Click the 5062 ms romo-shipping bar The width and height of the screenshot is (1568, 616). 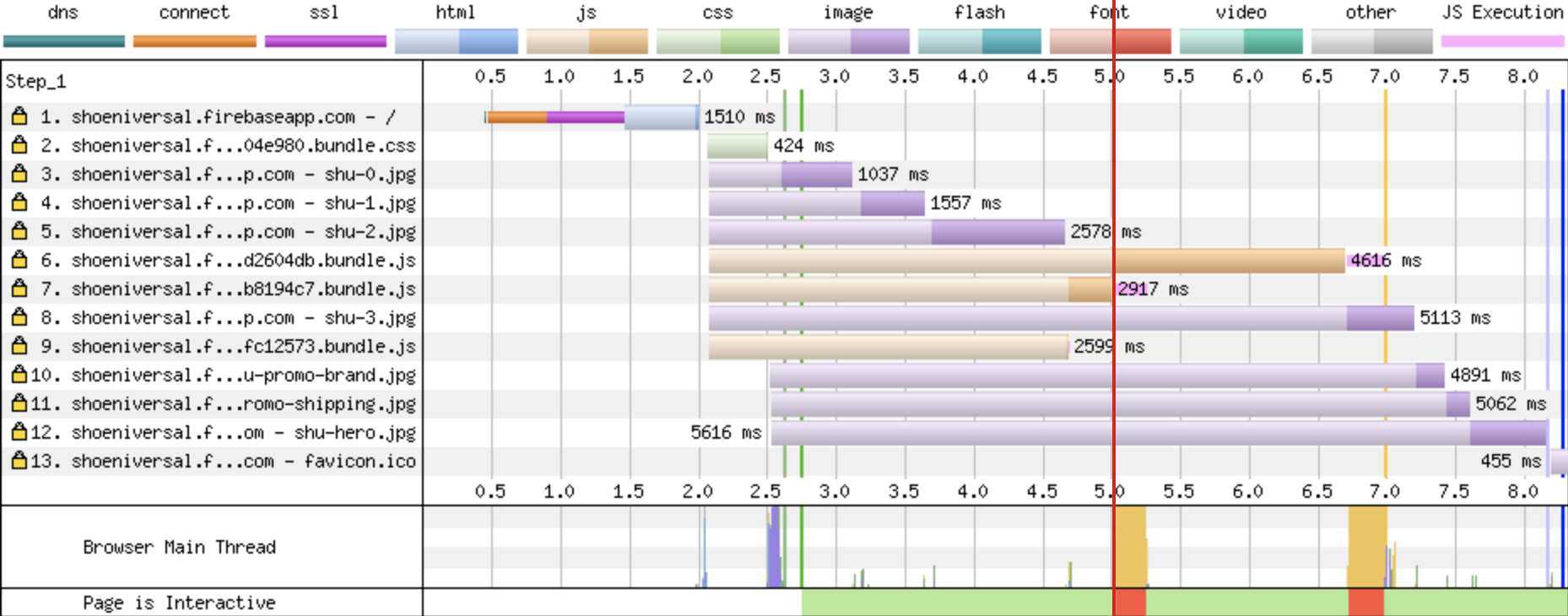point(1121,403)
